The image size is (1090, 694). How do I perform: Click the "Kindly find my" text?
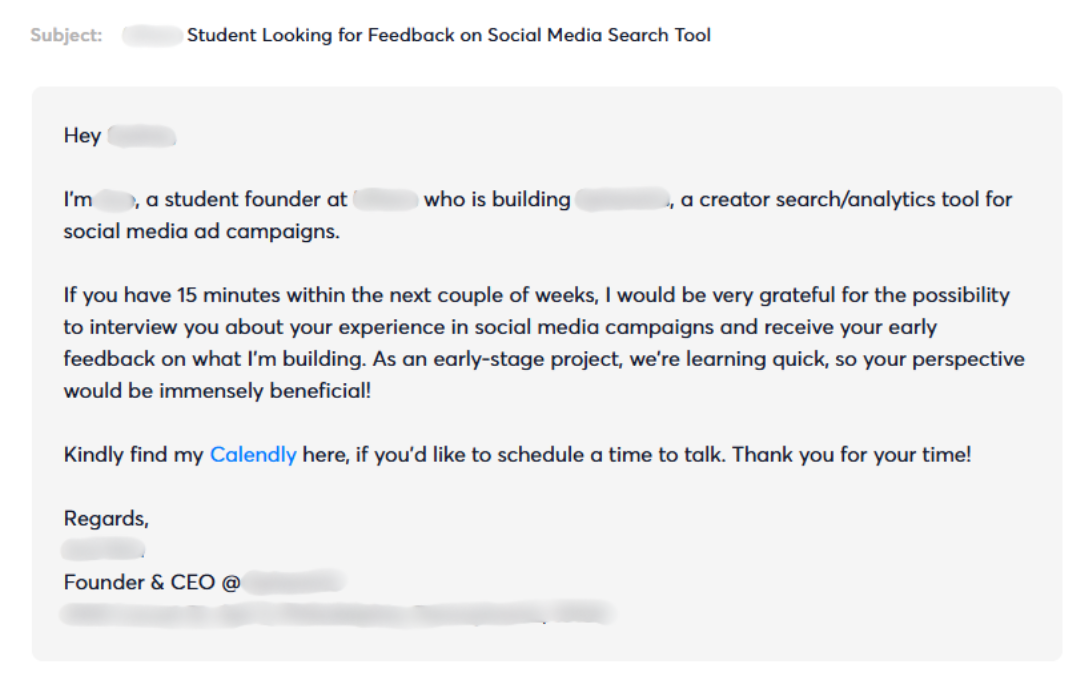point(133,455)
